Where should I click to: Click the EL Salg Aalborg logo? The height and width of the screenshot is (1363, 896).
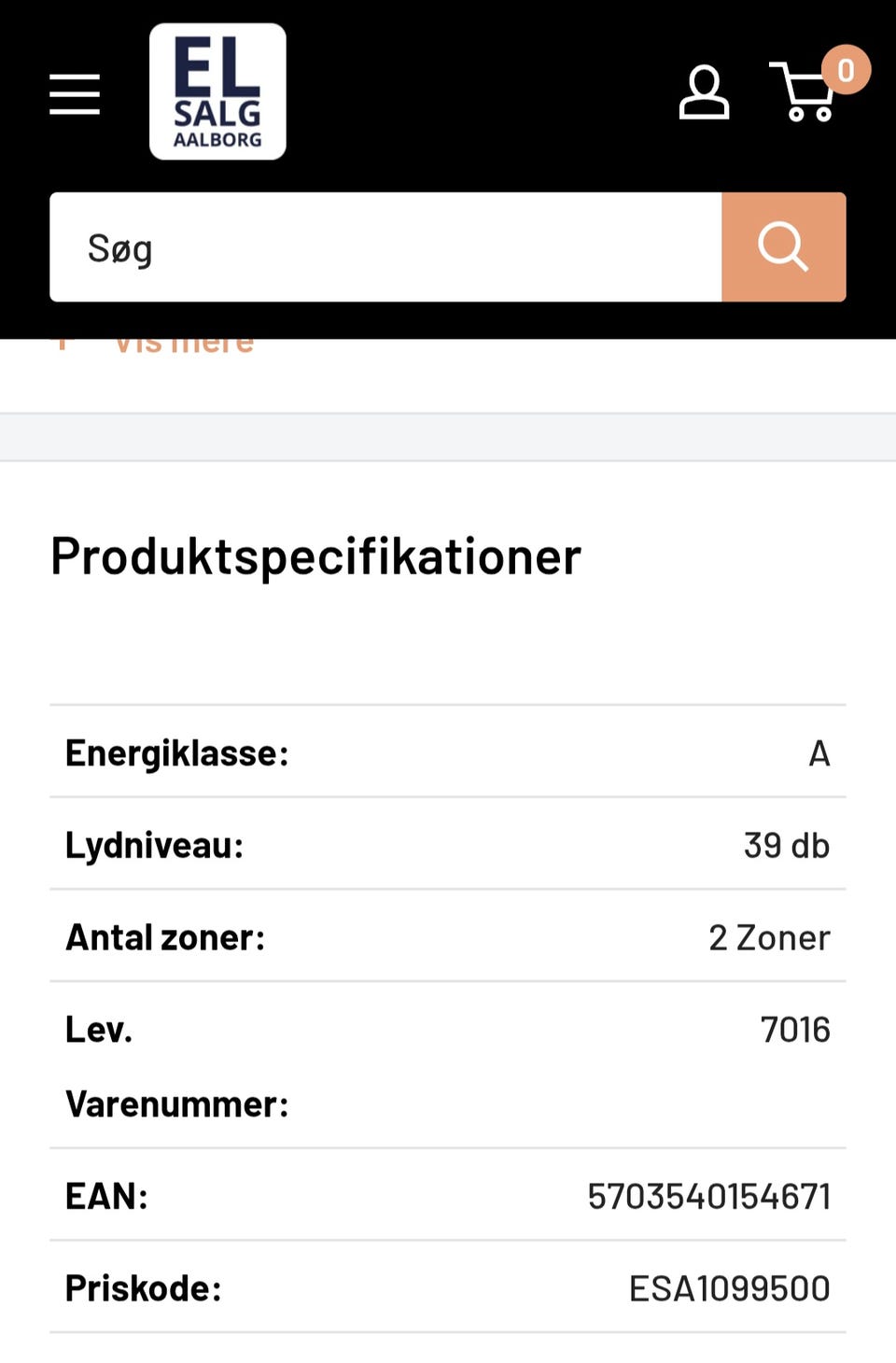click(x=217, y=91)
